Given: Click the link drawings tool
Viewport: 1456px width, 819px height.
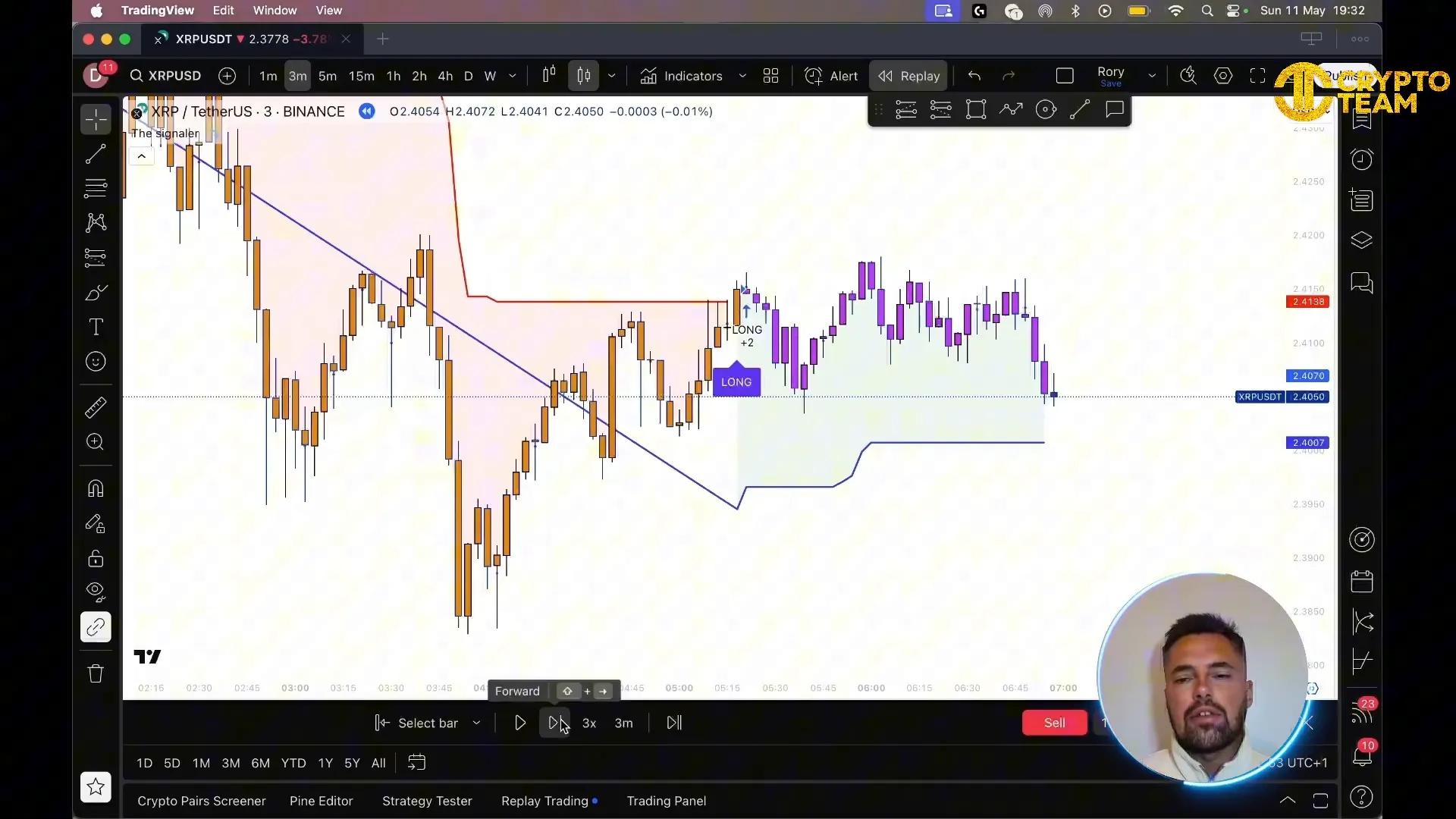Looking at the screenshot, I should [x=96, y=627].
